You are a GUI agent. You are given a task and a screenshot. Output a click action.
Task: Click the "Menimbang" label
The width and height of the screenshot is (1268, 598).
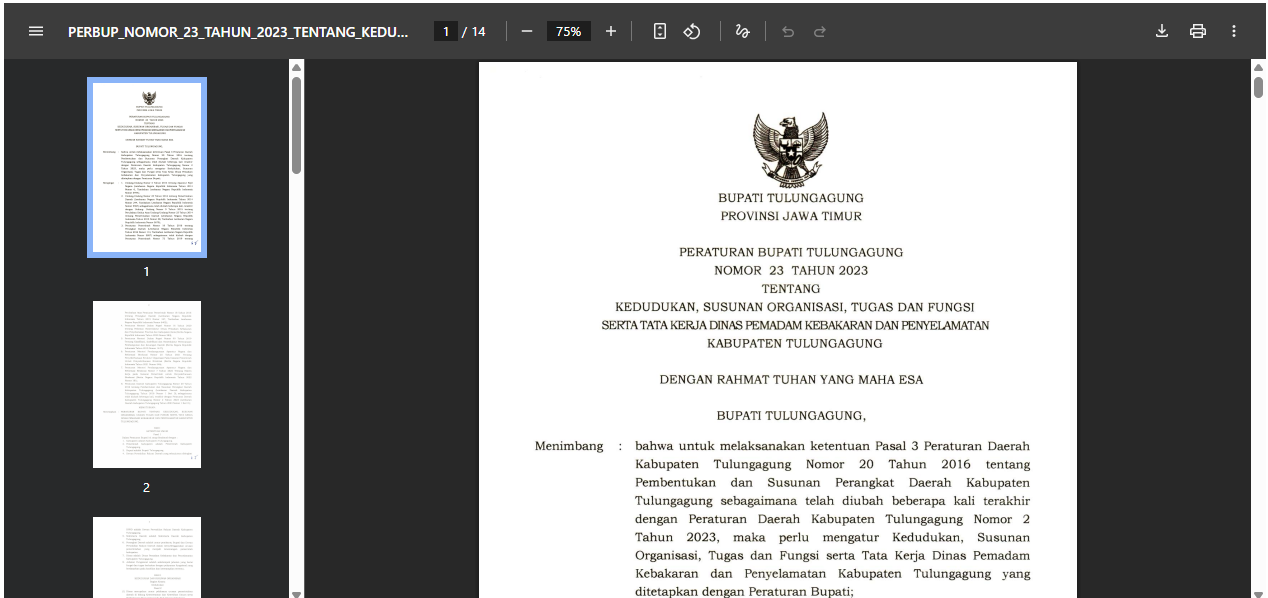click(569, 446)
